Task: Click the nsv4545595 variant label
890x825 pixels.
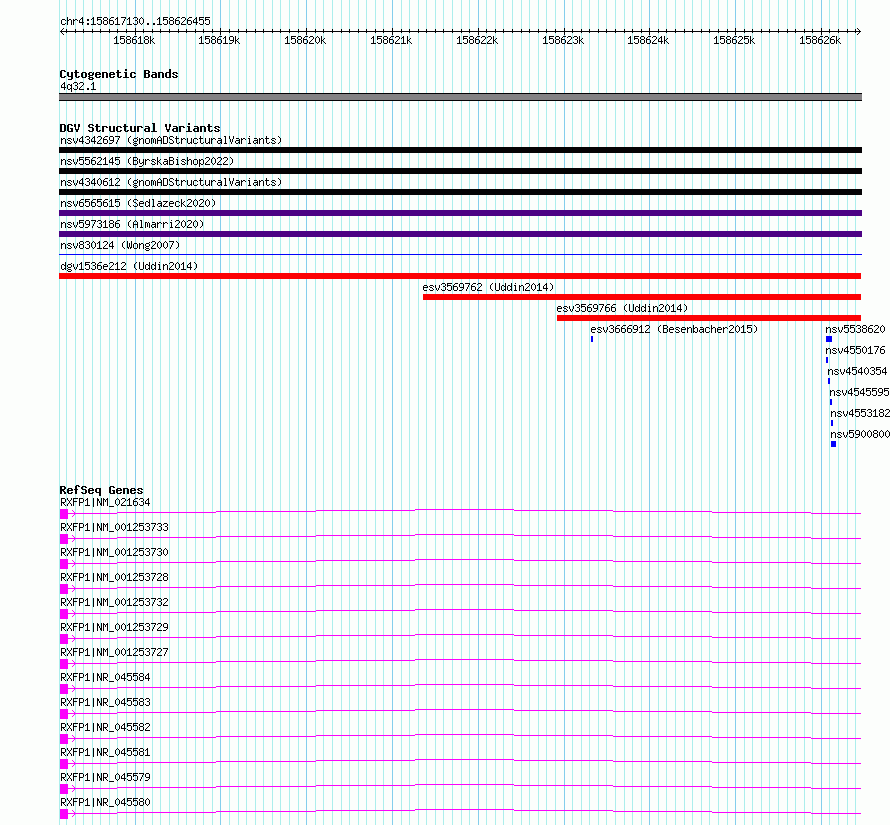Action: coord(859,392)
